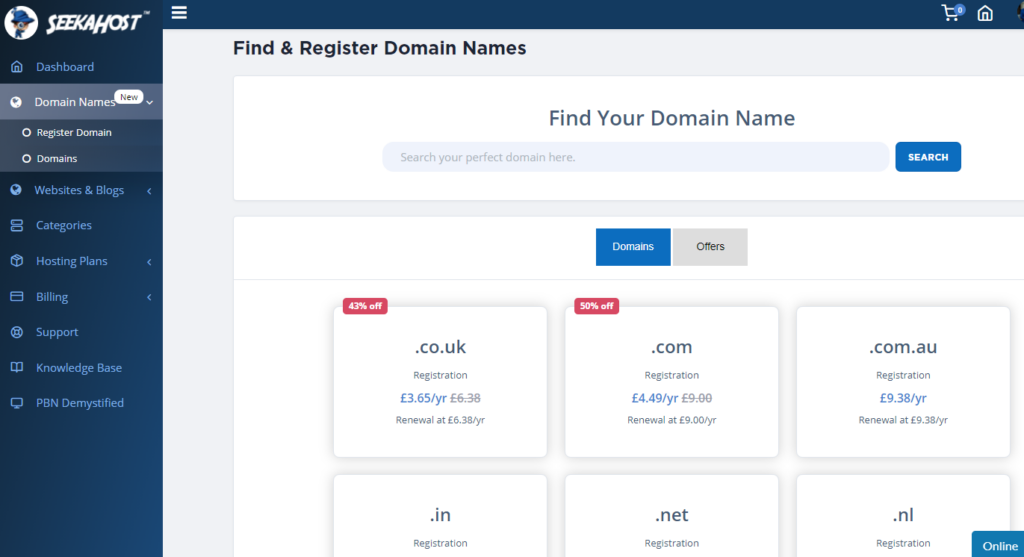Click the struck-through £9.00 price

697,398
